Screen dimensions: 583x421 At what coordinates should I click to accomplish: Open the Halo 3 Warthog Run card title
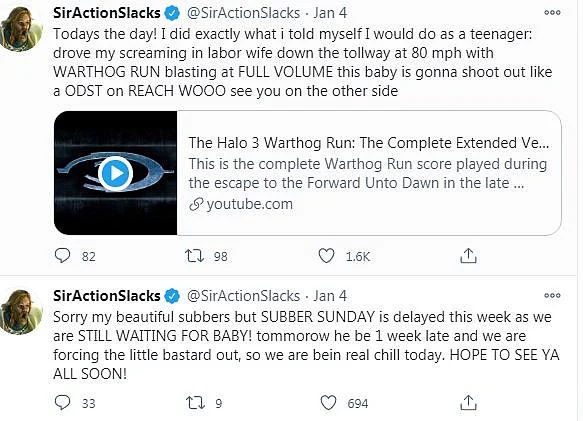tap(368, 143)
